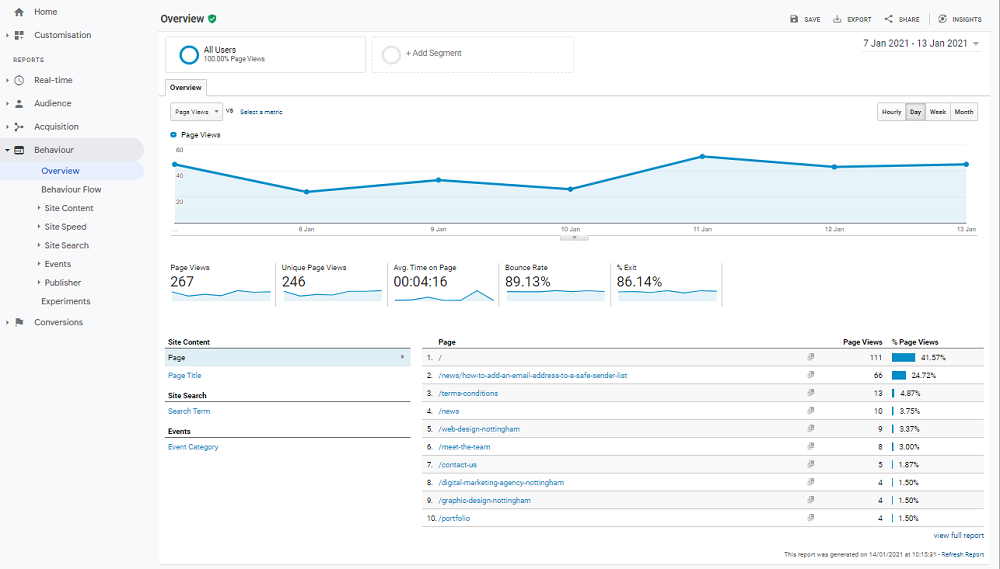Open the Conversions section
The width and height of the screenshot is (1000, 569).
(x=59, y=322)
